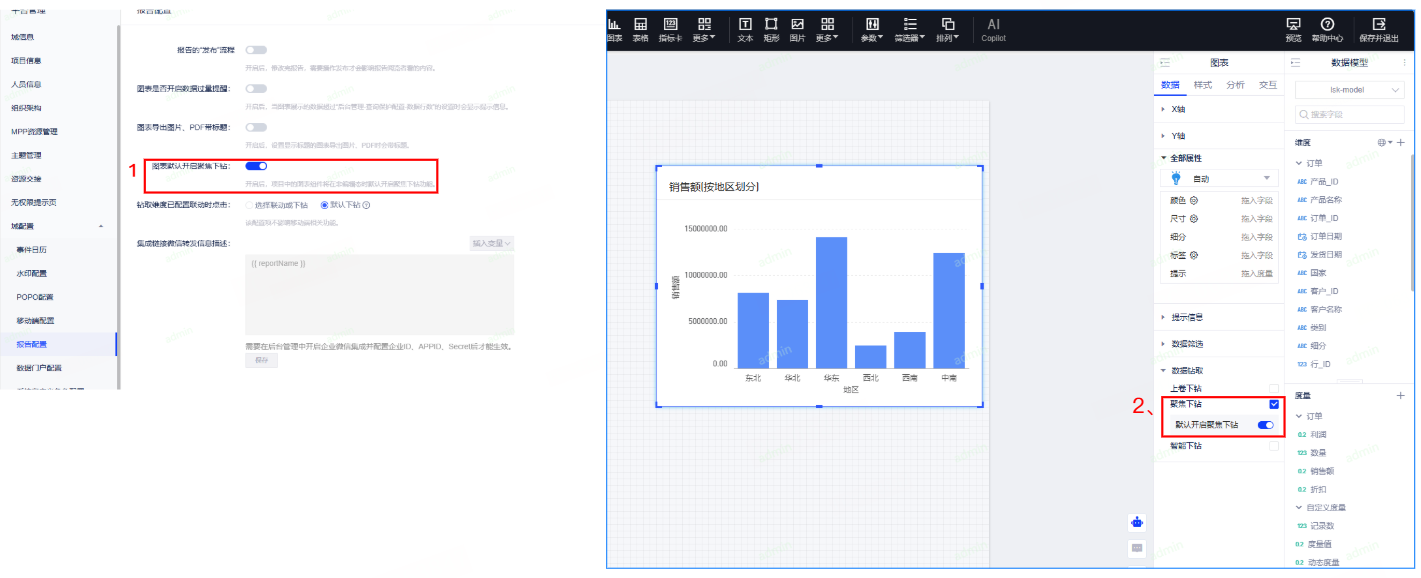Image resolution: width=1421 pixels, height=578 pixels.
Task: Click the 搜索字段 search field
Action: (1349, 115)
